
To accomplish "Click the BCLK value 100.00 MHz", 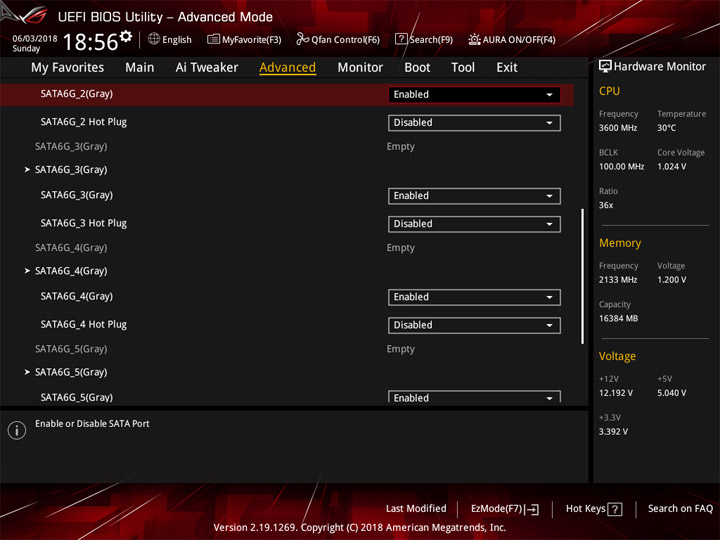I will (621, 167).
